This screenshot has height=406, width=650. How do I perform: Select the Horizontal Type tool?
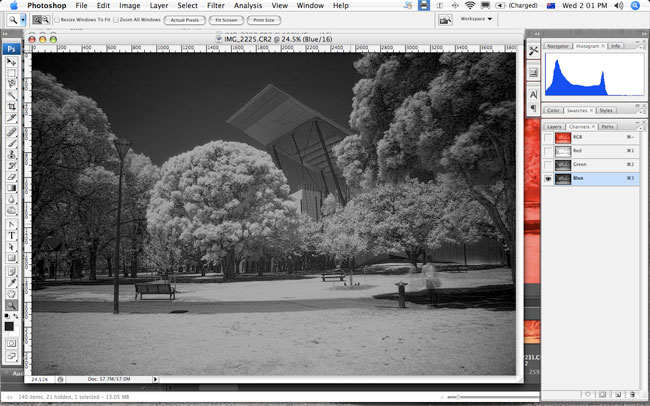(12, 236)
